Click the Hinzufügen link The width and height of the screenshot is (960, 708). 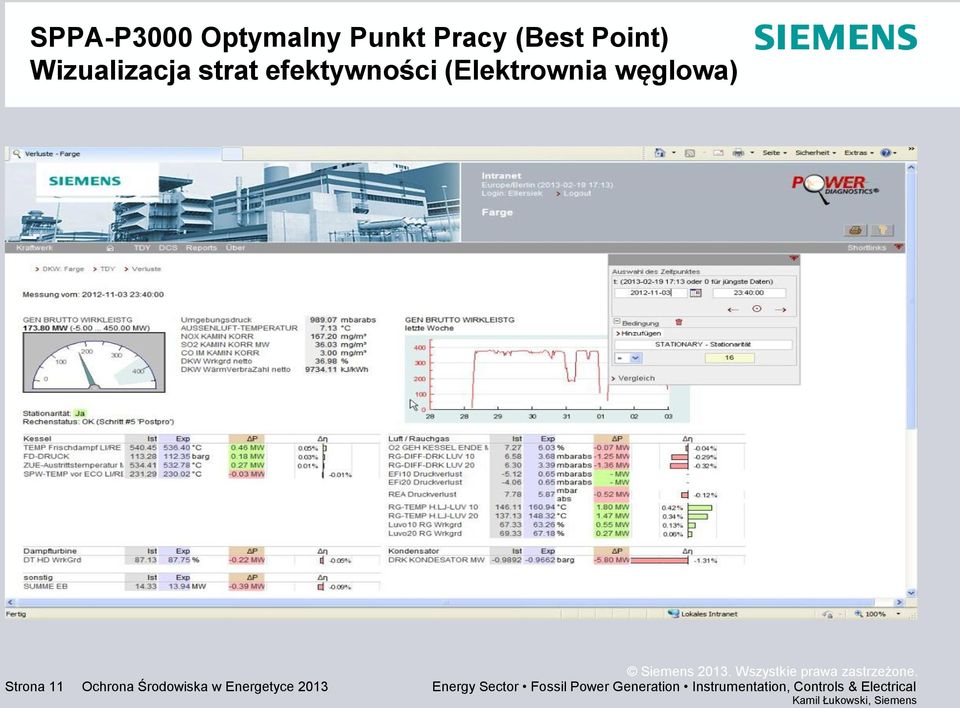click(x=639, y=334)
